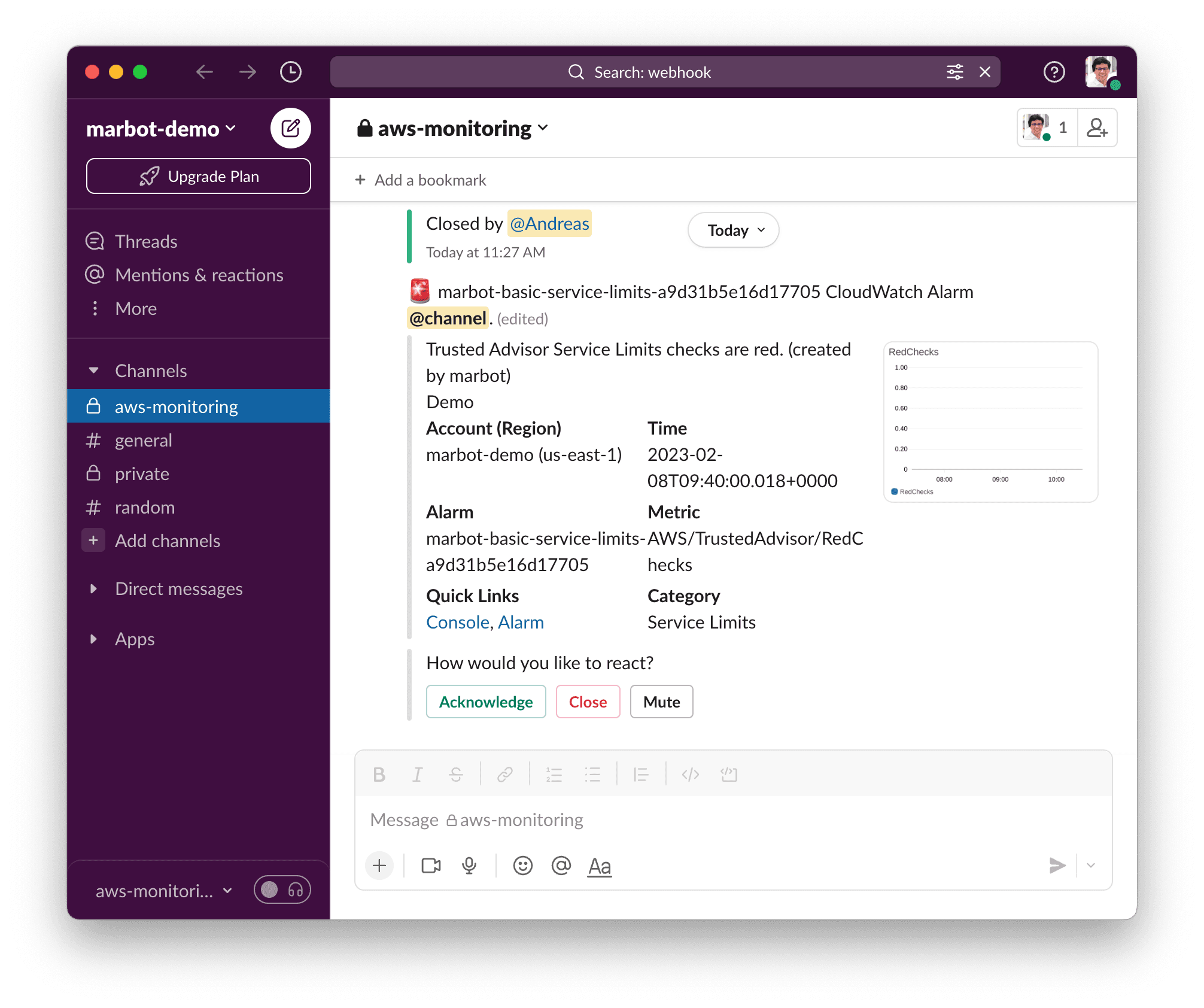Toggle formatting toolbar with Aa icon
Image resolution: width=1204 pixels, height=1008 pixels.
pyautogui.click(x=600, y=866)
